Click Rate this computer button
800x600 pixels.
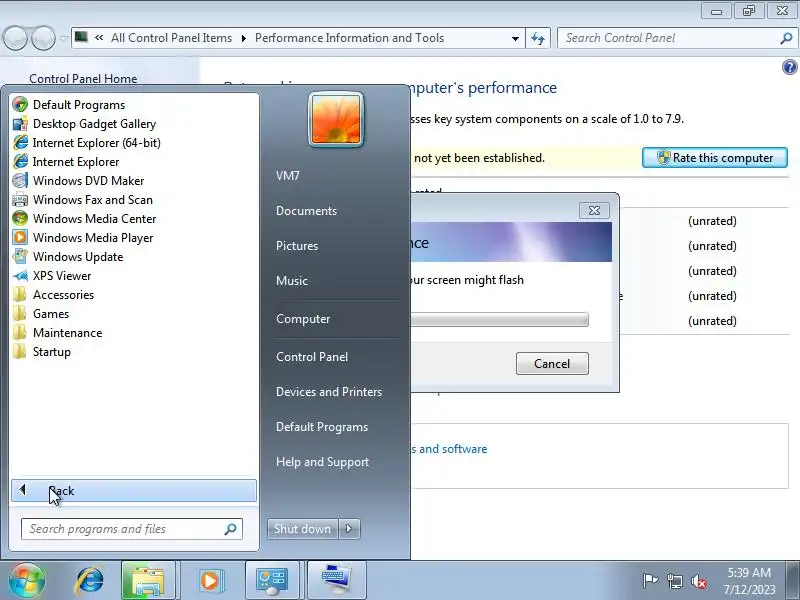pyautogui.click(x=715, y=158)
